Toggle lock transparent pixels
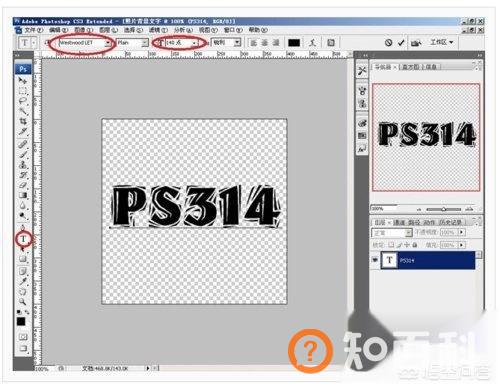Image resolution: width=500 pixels, height=389 pixels. (x=391, y=245)
